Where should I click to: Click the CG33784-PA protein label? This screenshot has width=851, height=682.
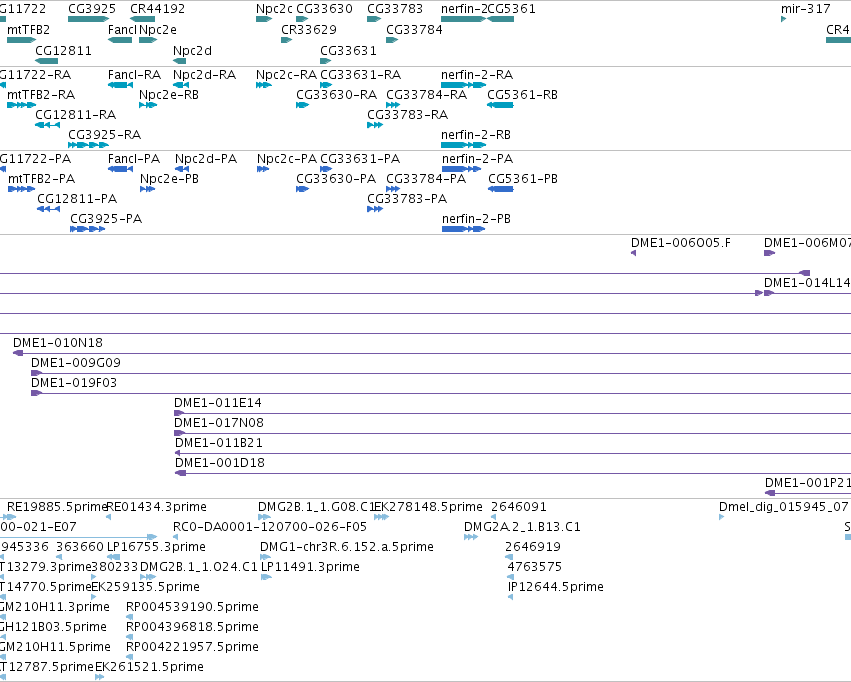[x=426, y=179]
